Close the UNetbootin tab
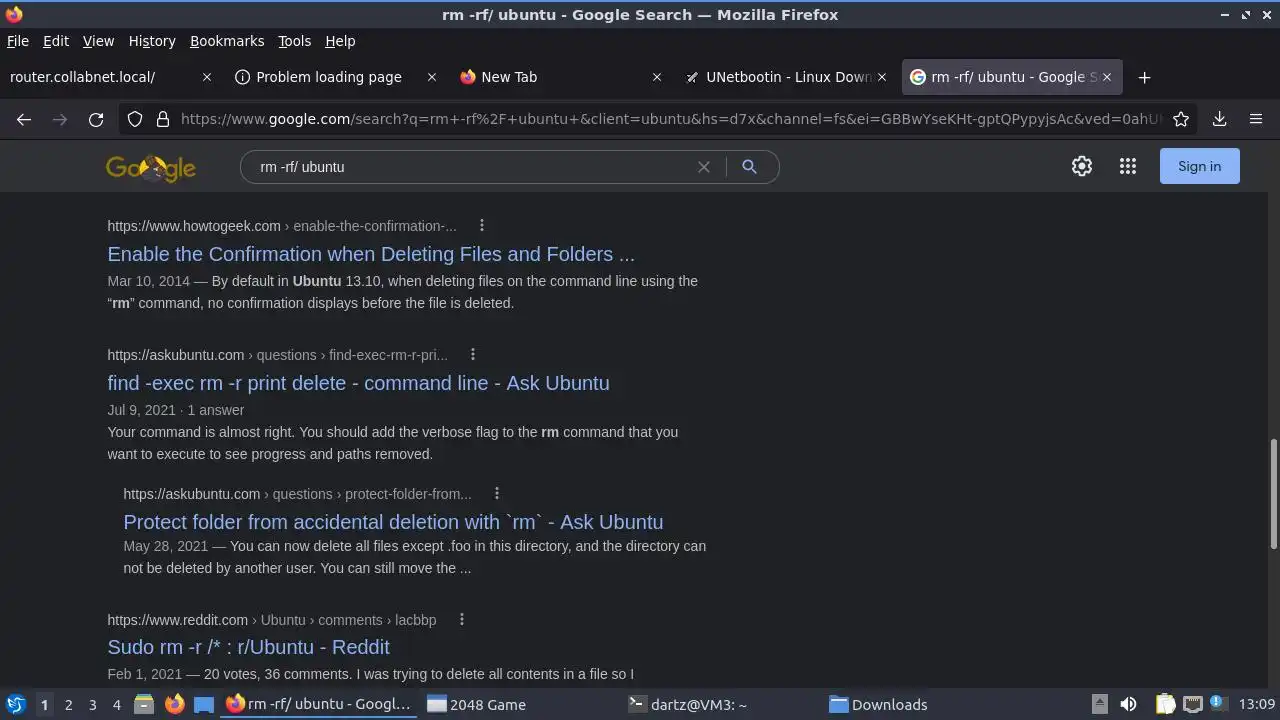 (882, 77)
